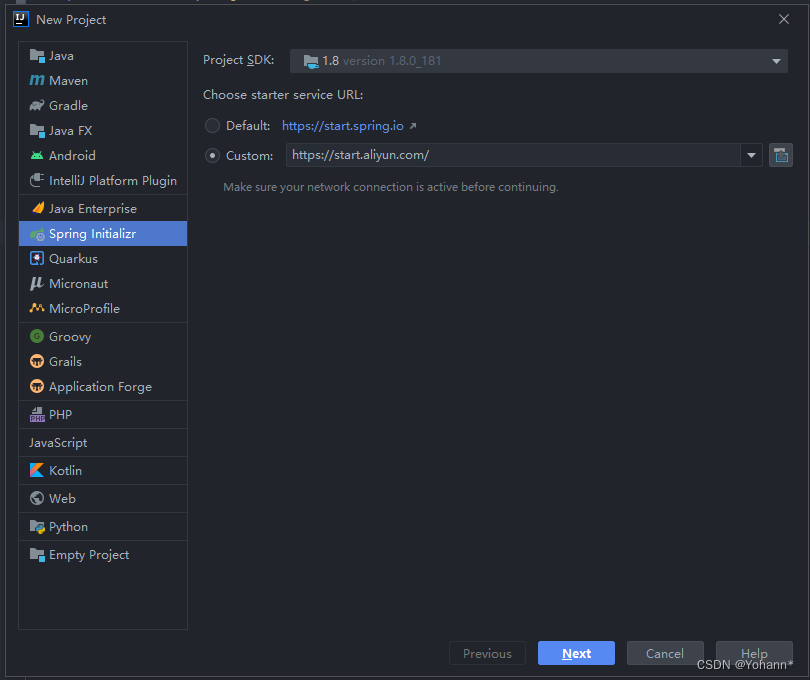810x680 pixels.
Task: Click the Java folder icon in project list
Action: pyautogui.click(x=37, y=56)
